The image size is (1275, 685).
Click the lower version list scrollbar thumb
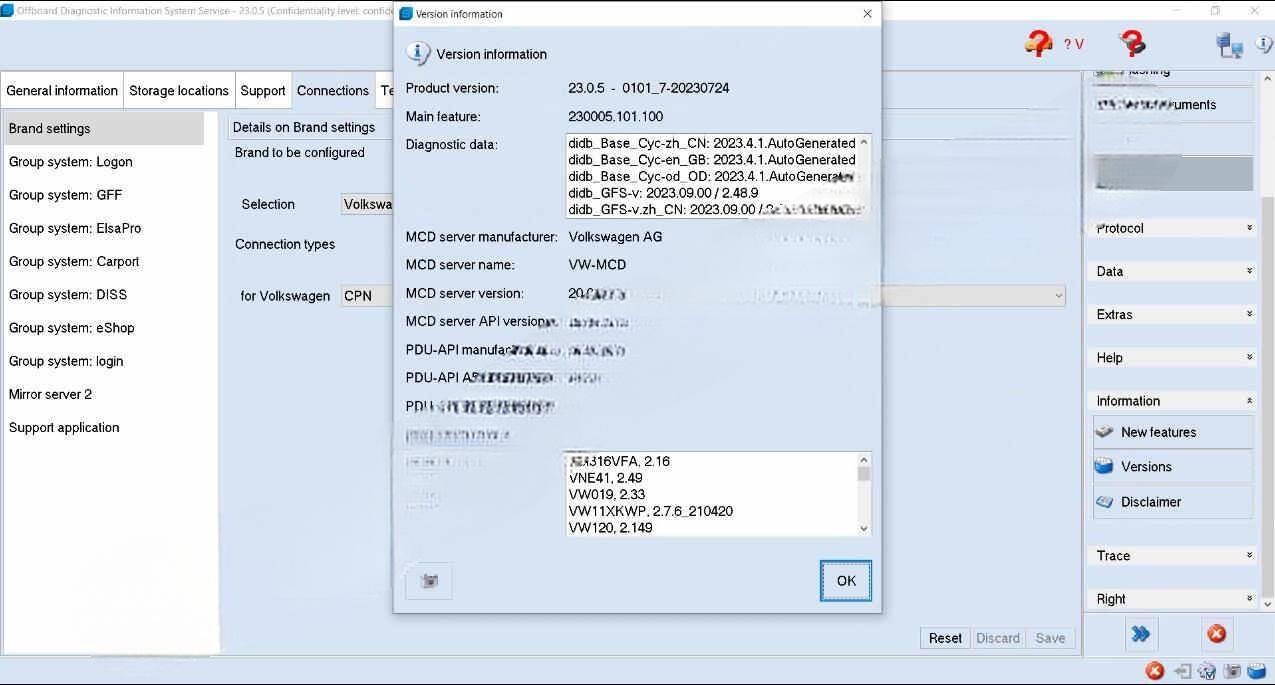(864, 473)
